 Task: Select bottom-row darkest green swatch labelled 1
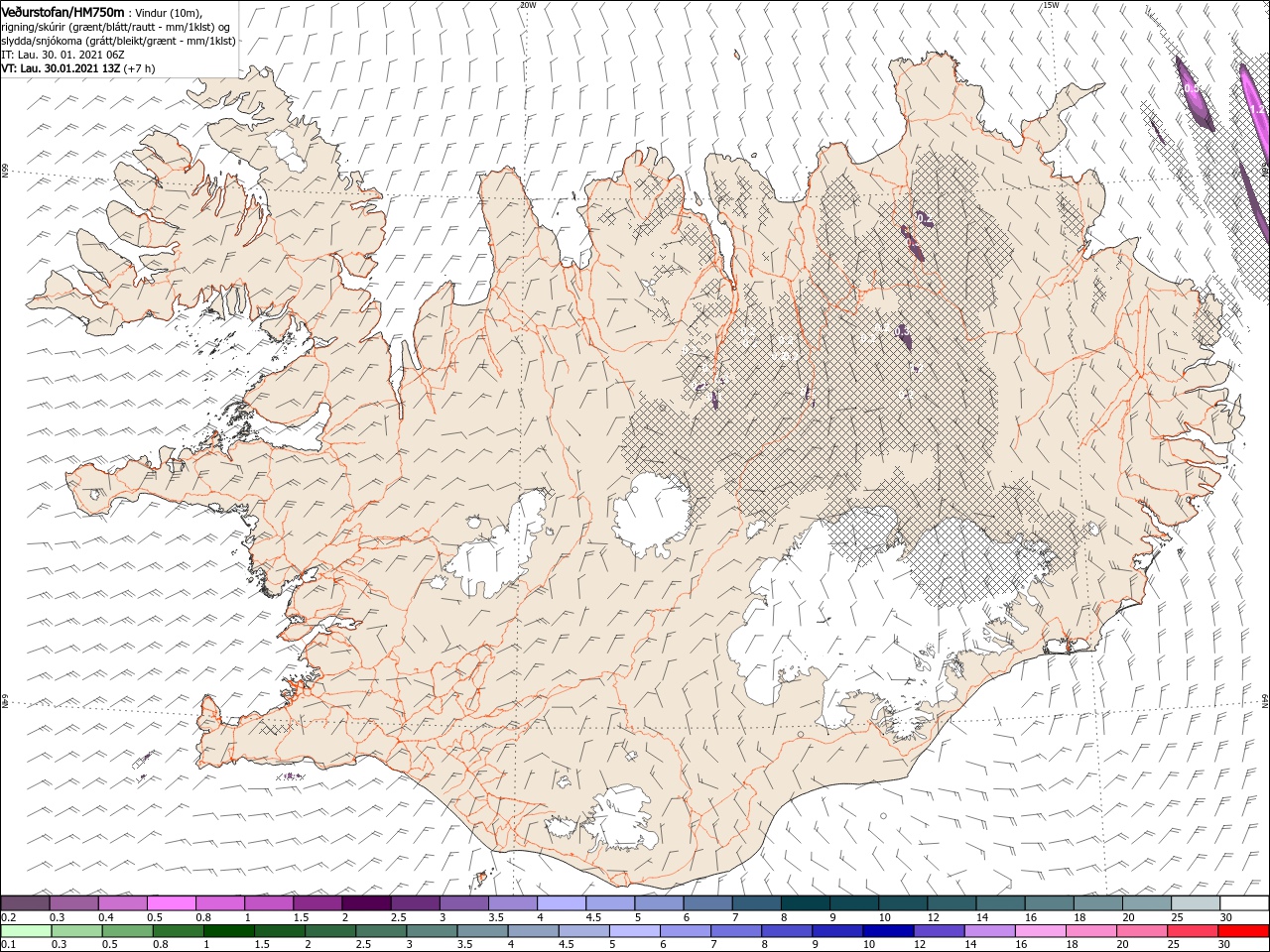coord(228,931)
